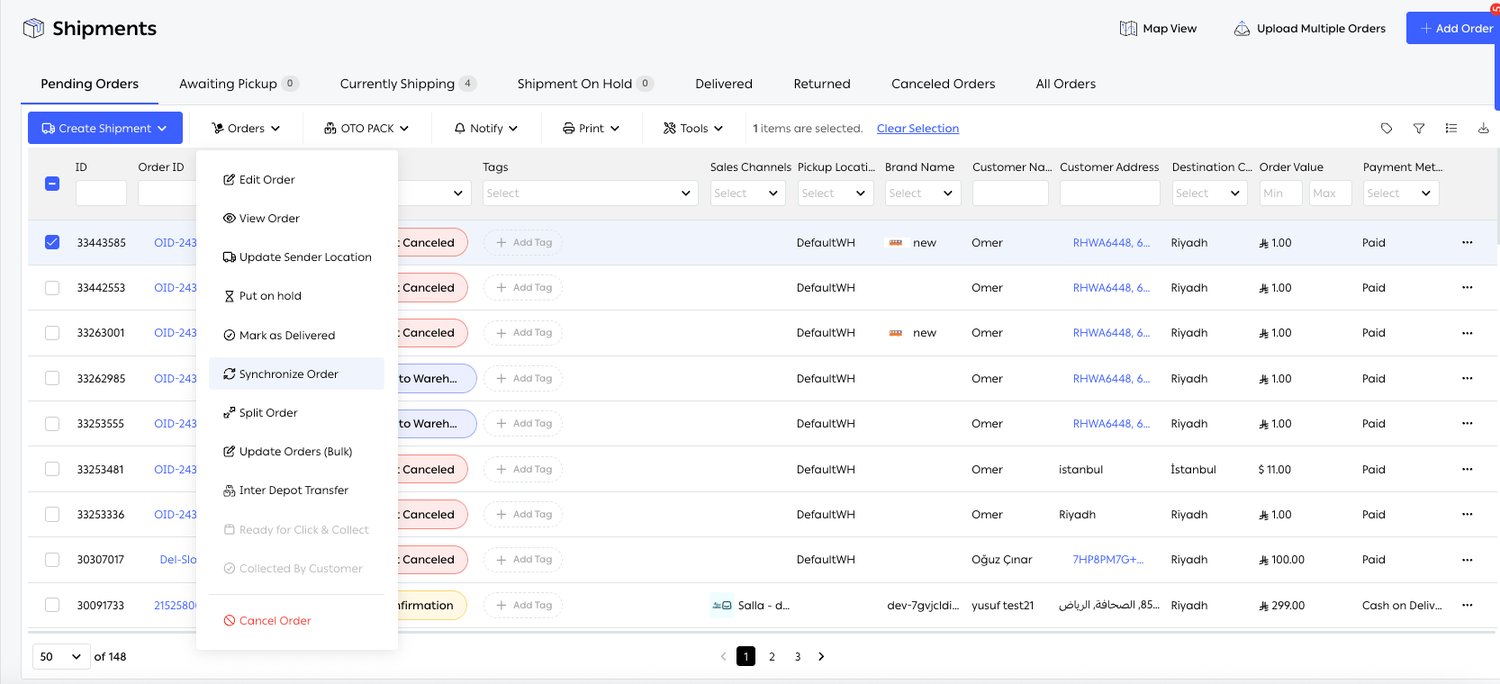Open the rows-per-page 50 dropdown

coord(61,656)
